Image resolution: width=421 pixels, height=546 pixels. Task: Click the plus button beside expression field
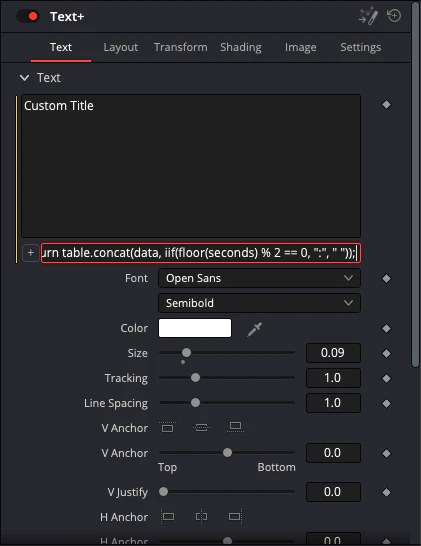(31, 253)
